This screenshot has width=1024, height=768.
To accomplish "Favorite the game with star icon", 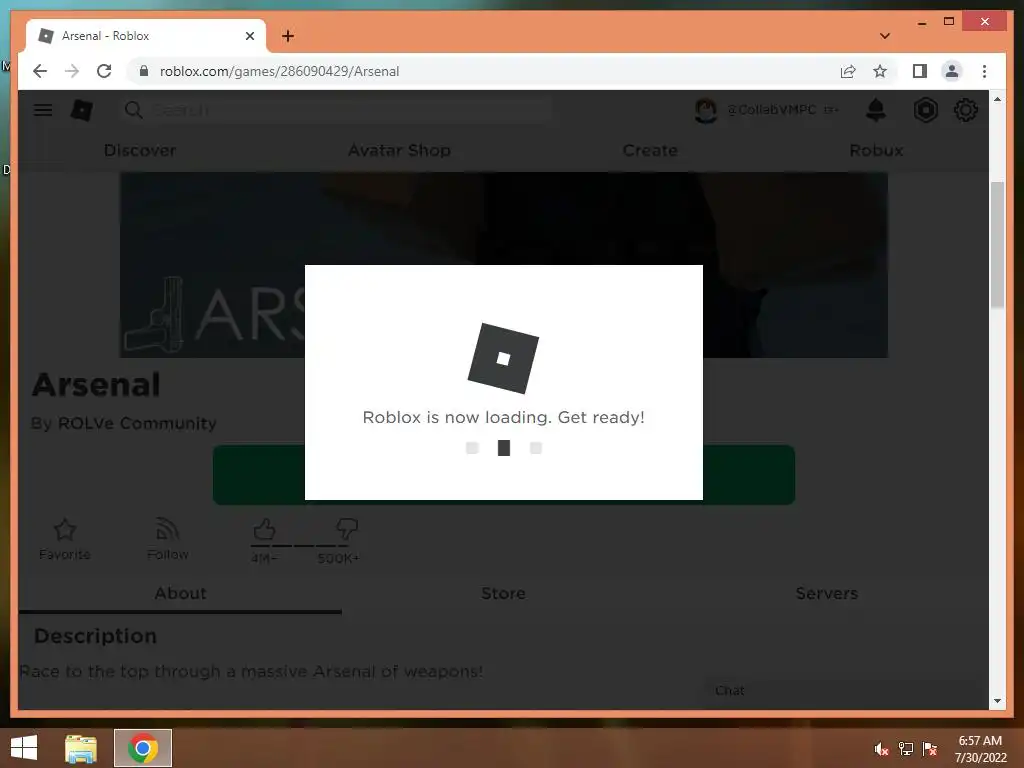I will coord(65,530).
